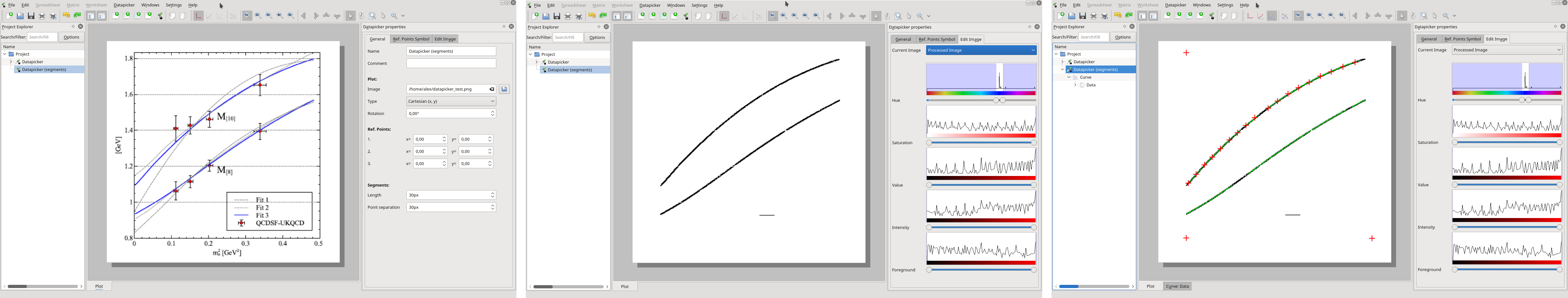Open the Type dropdown showing Cartesian (x, y)
The height and width of the screenshot is (298, 1568).
[x=451, y=101]
